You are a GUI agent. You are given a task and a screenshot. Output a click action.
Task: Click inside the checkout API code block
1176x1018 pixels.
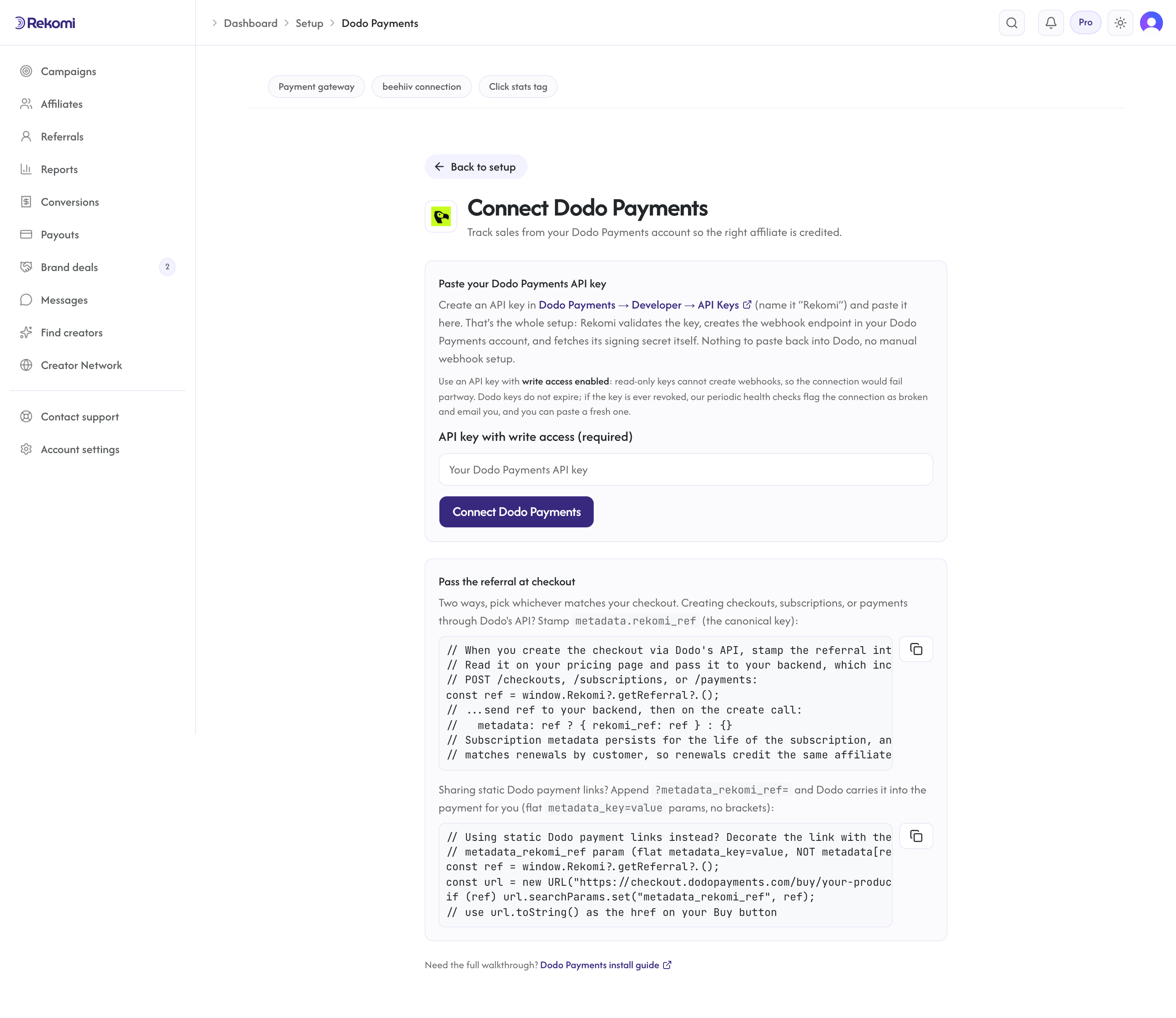point(666,703)
